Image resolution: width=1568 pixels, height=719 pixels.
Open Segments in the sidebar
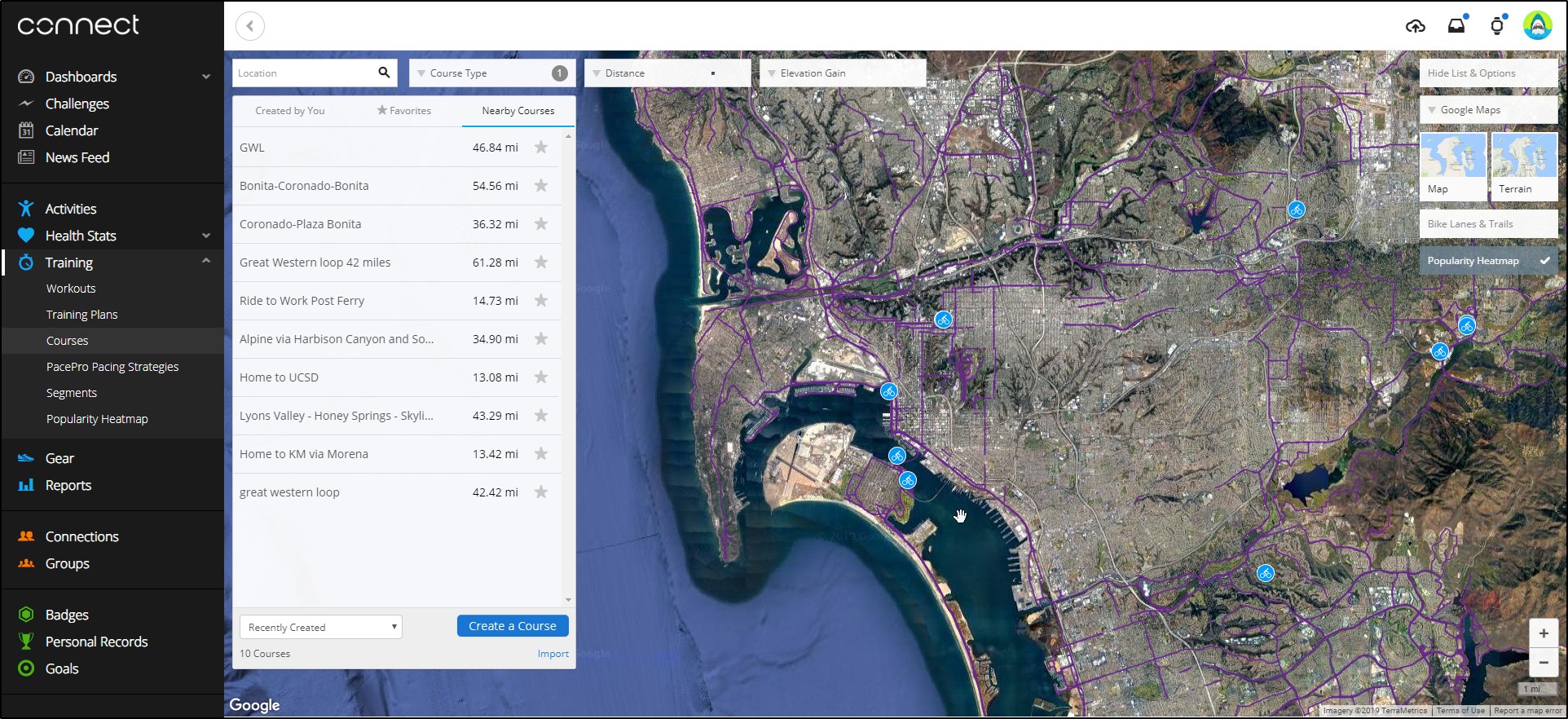pyautogui.click(x=72, y=393)
